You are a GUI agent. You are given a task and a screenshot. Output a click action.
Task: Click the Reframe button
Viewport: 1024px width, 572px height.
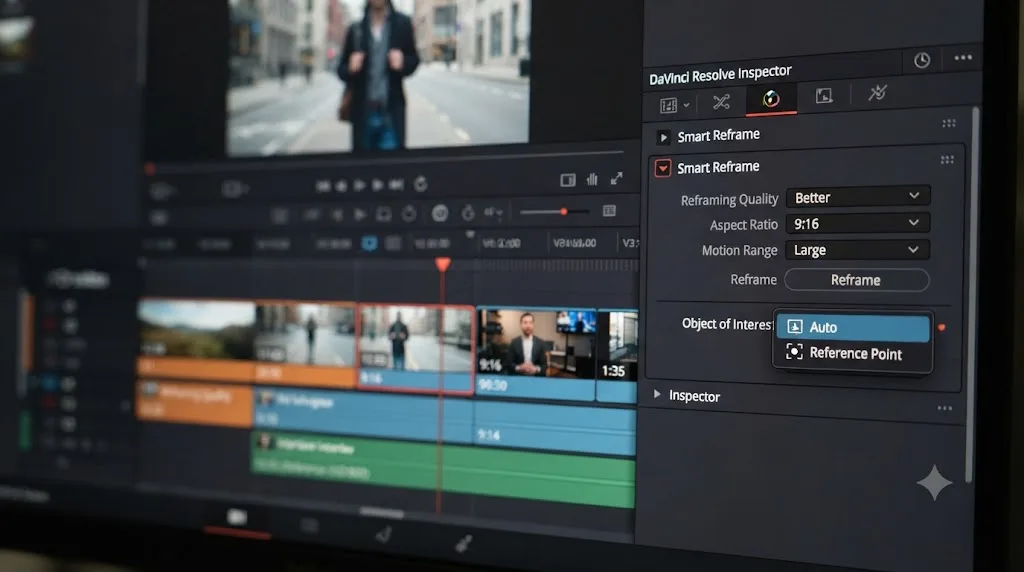[856, 280]
